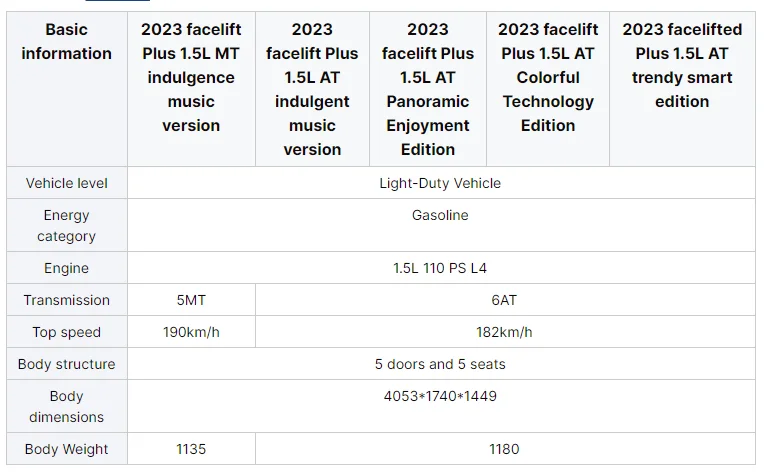767x475 pixels.
Task: Click the "5 doors and 5 seats" cell
Action: 440,364
